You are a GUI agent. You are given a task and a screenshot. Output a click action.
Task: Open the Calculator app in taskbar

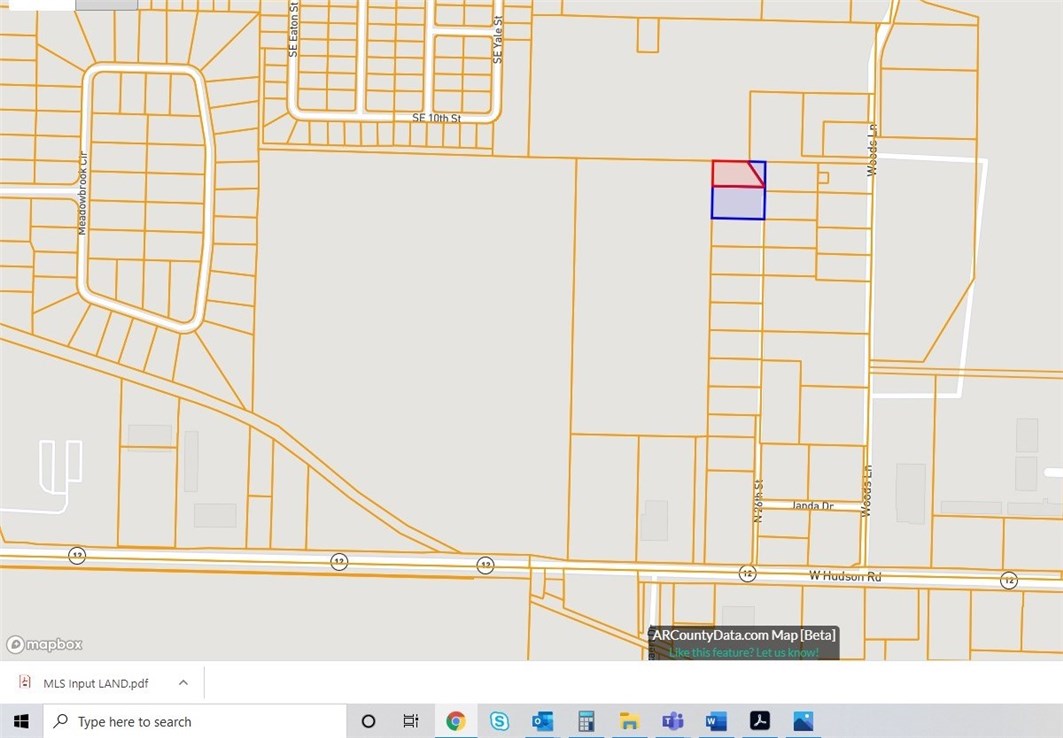[586, 721]
